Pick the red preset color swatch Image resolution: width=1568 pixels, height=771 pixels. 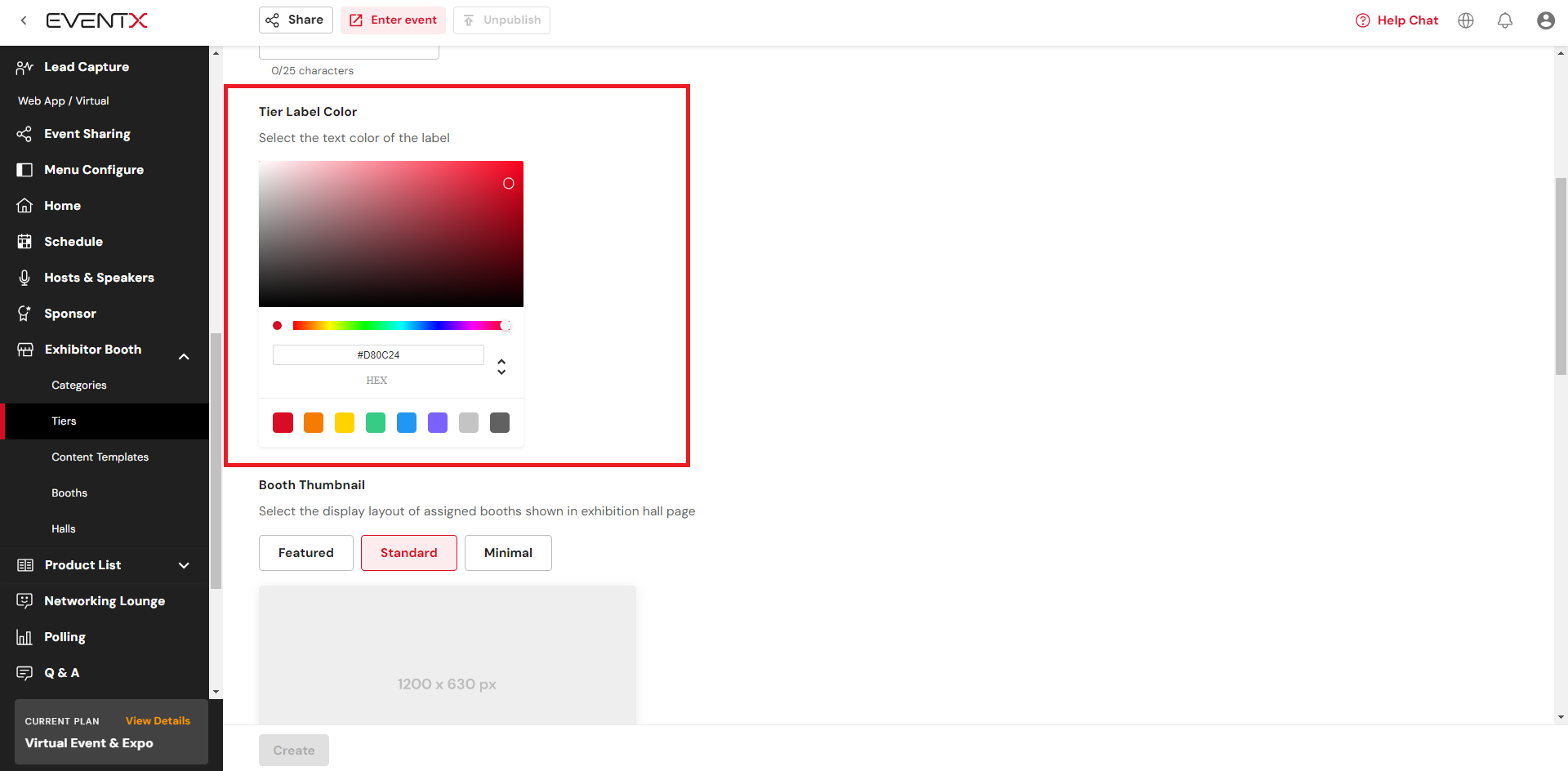tap(283, 422)
